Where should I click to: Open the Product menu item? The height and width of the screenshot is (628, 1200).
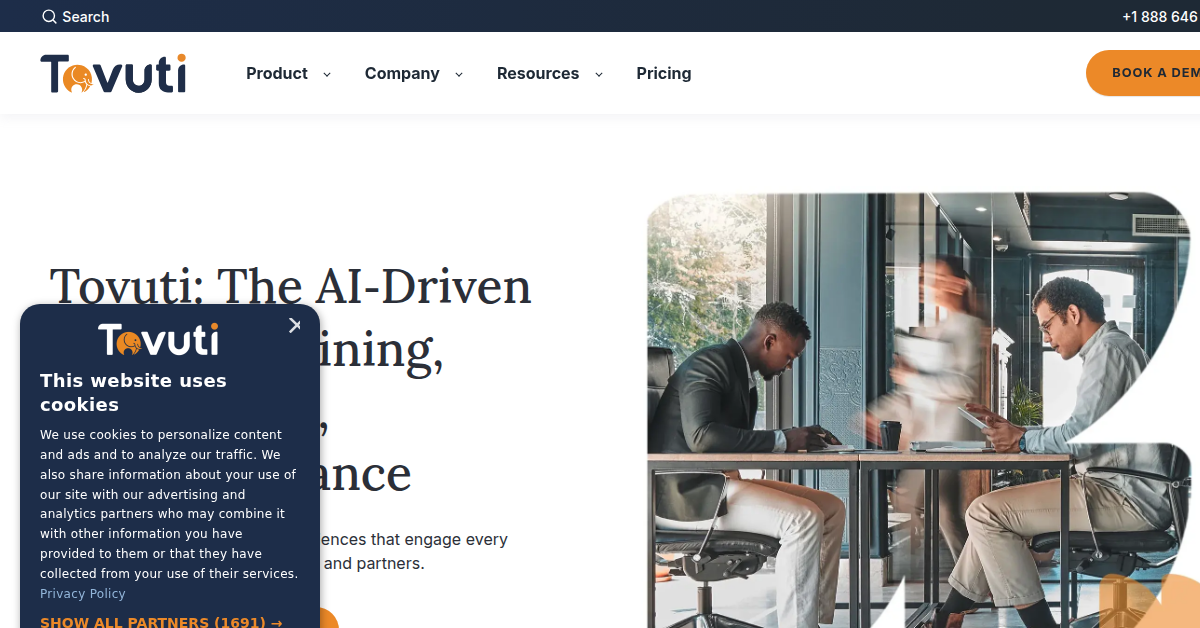[277, 73]
